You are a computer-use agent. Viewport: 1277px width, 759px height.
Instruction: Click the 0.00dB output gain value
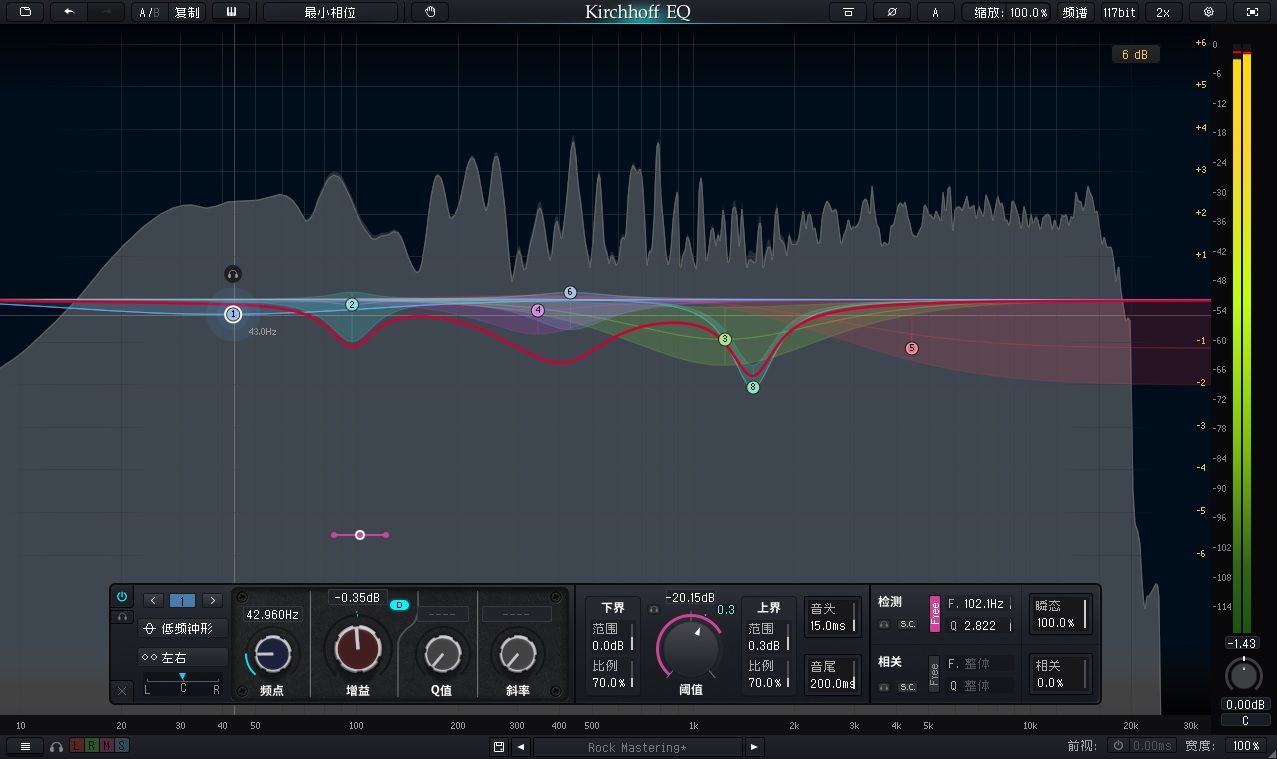[1245, 704]
